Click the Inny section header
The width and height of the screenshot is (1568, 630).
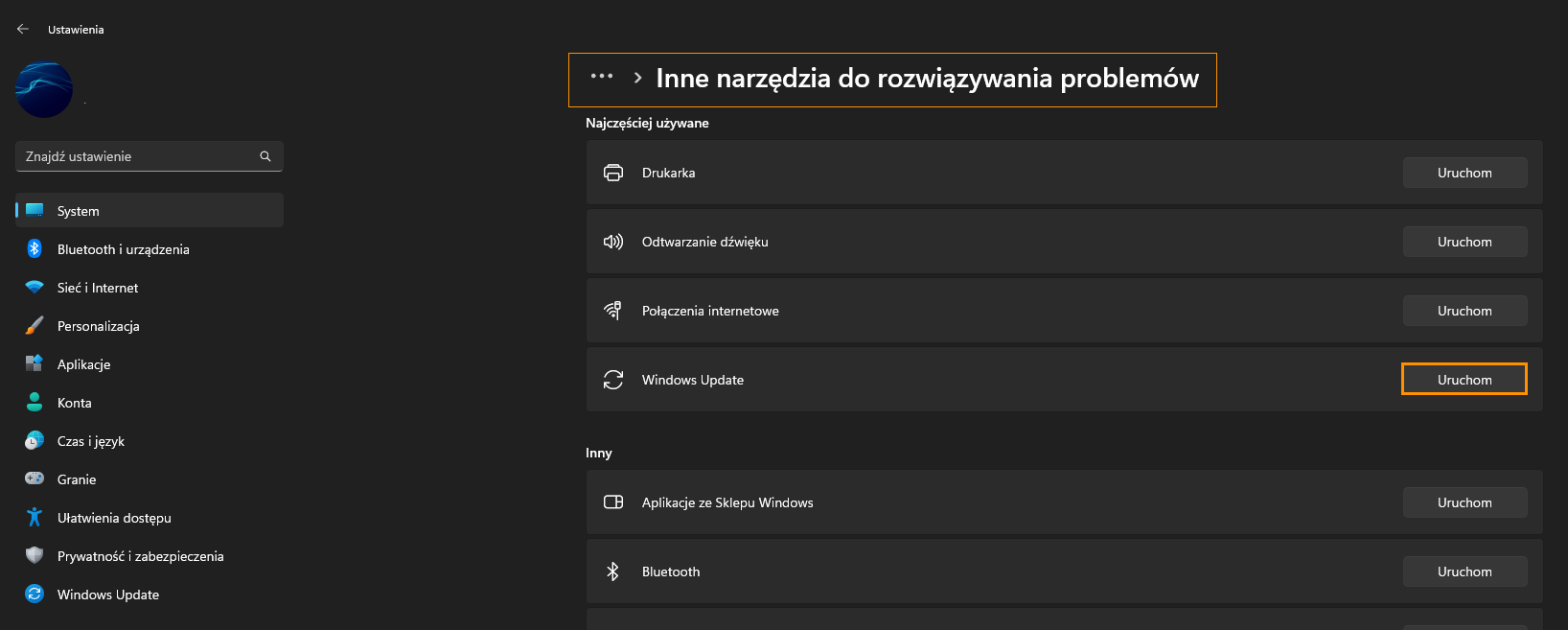(599, 453)
